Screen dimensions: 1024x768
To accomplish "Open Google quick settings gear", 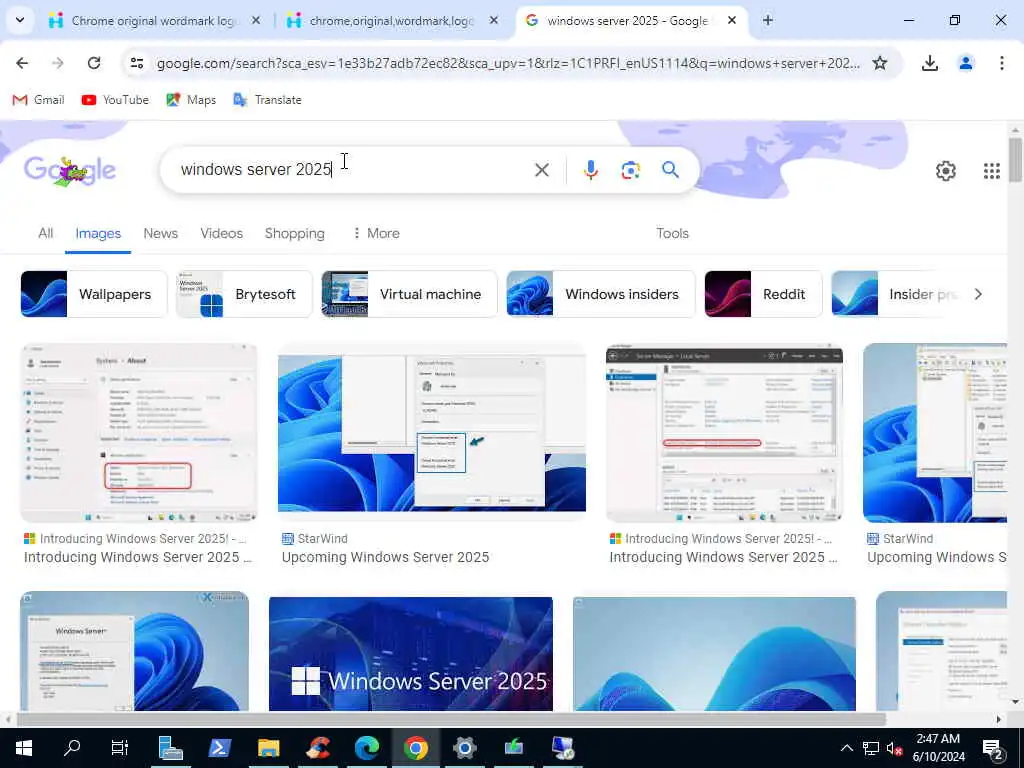I will point(946,171).
